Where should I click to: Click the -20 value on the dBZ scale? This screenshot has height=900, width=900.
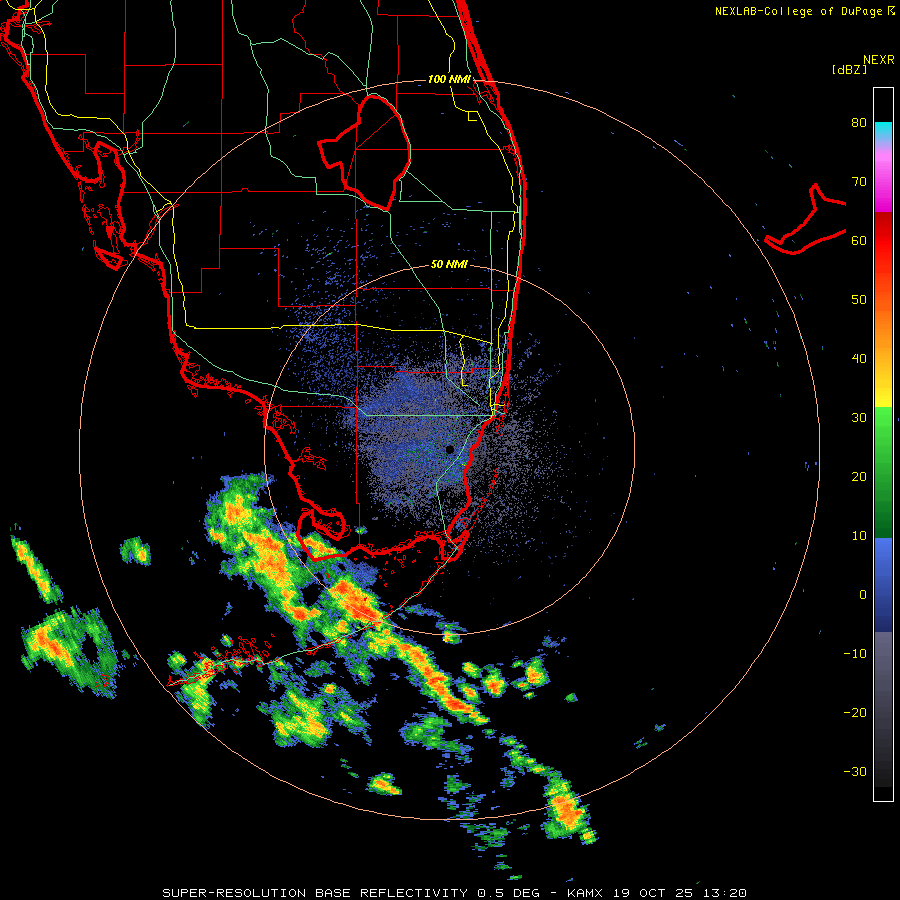pyautogui.click(x=855, y=713)
